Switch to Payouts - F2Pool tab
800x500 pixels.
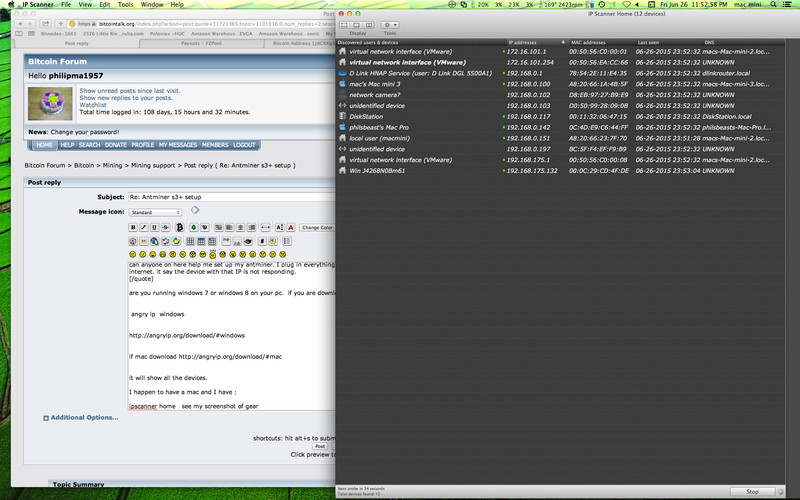click(201, 43)
